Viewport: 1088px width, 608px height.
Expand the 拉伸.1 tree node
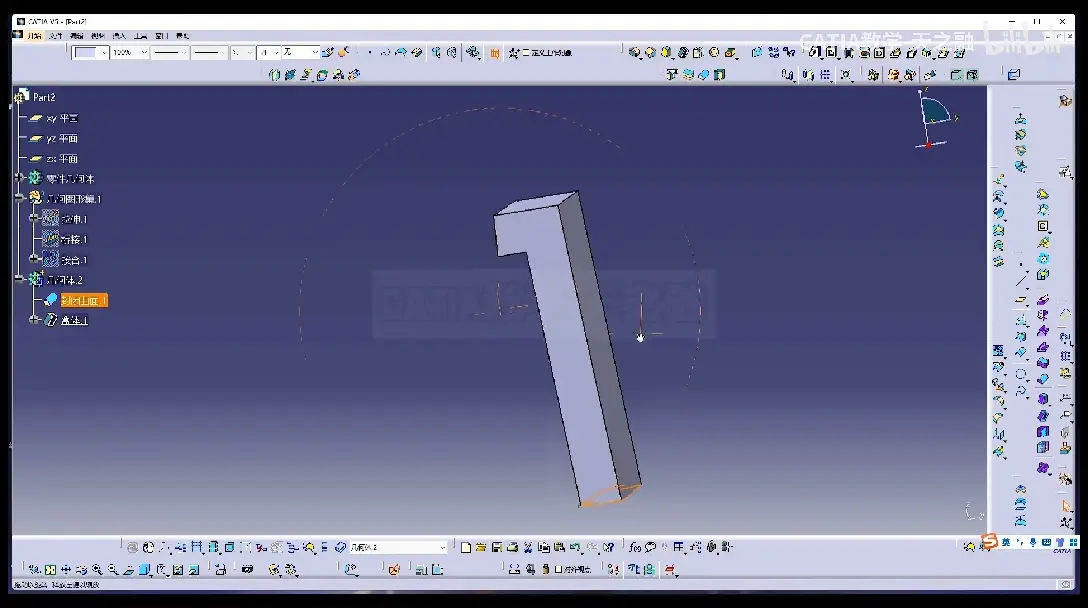[33, 219]
